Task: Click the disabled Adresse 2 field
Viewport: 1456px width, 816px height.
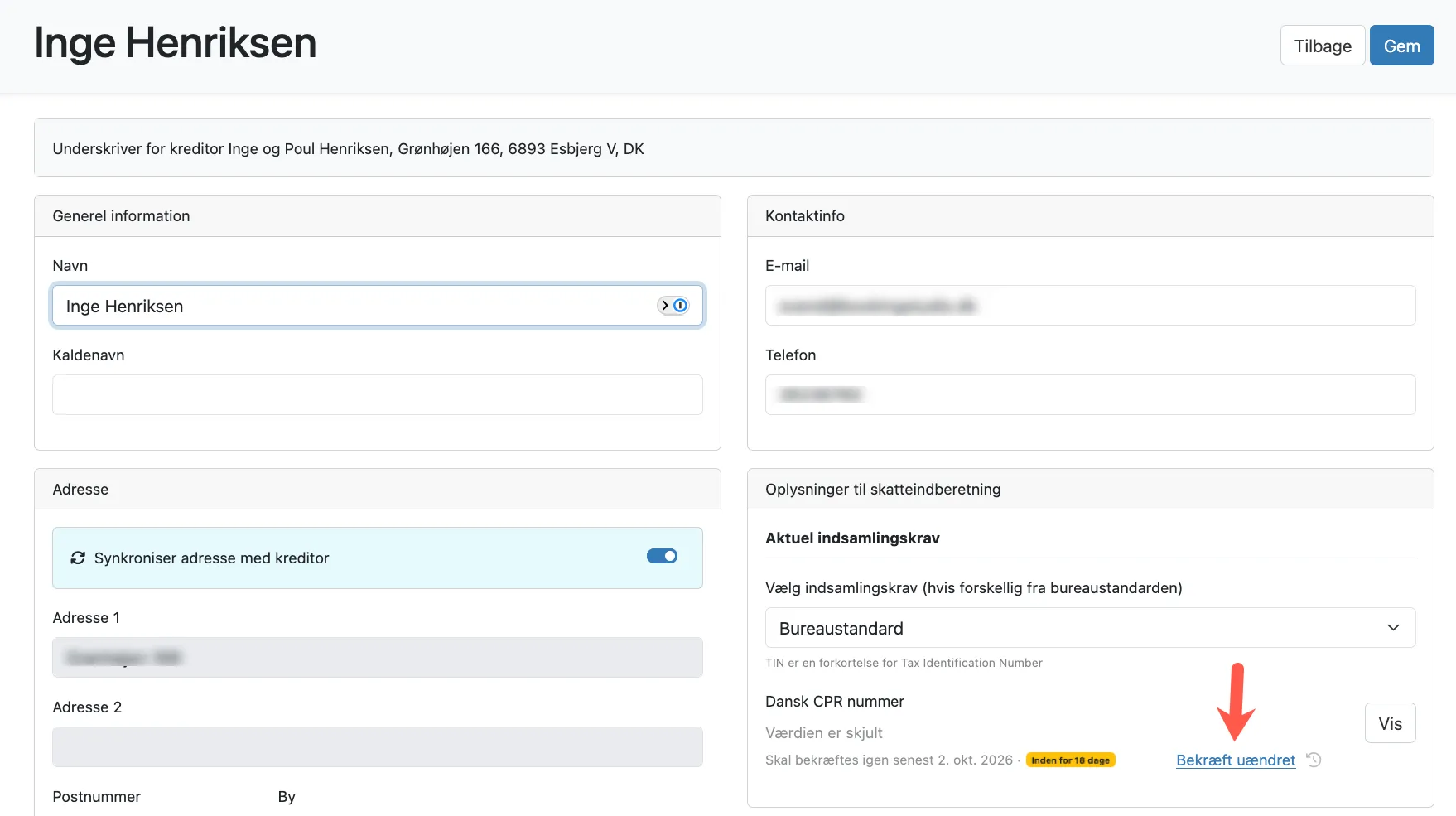Action: 378,747
